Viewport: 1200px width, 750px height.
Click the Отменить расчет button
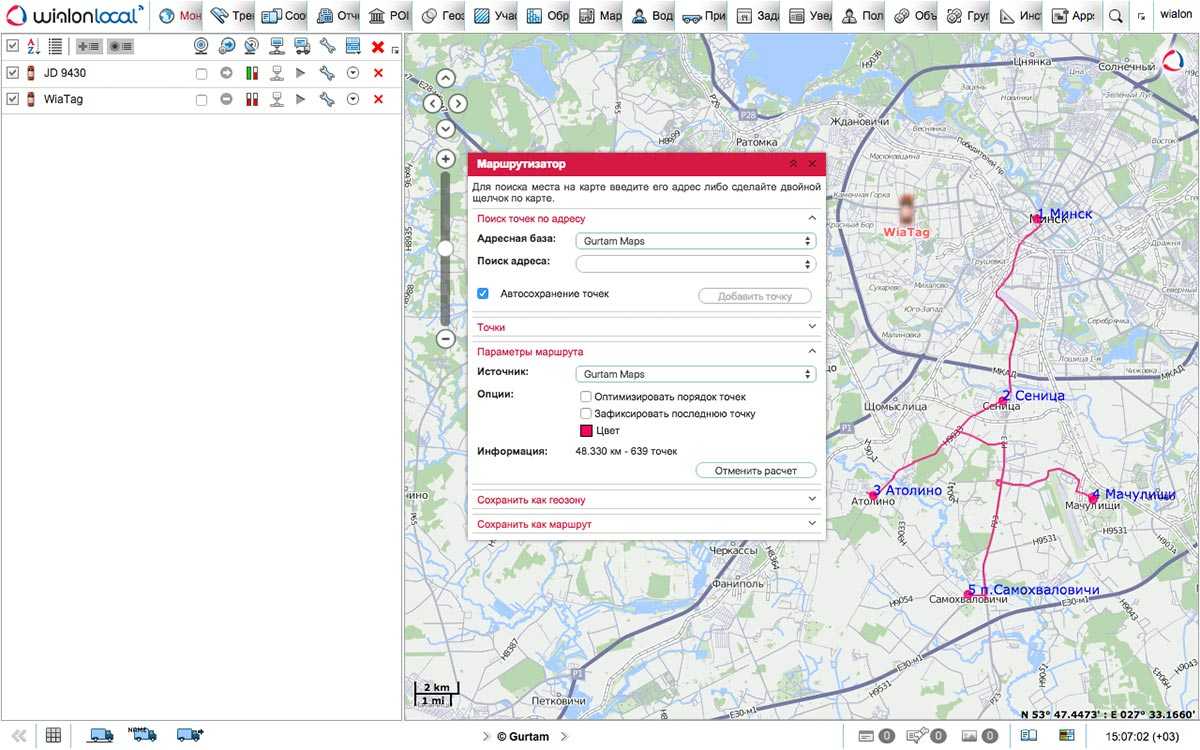click(755, 470)
